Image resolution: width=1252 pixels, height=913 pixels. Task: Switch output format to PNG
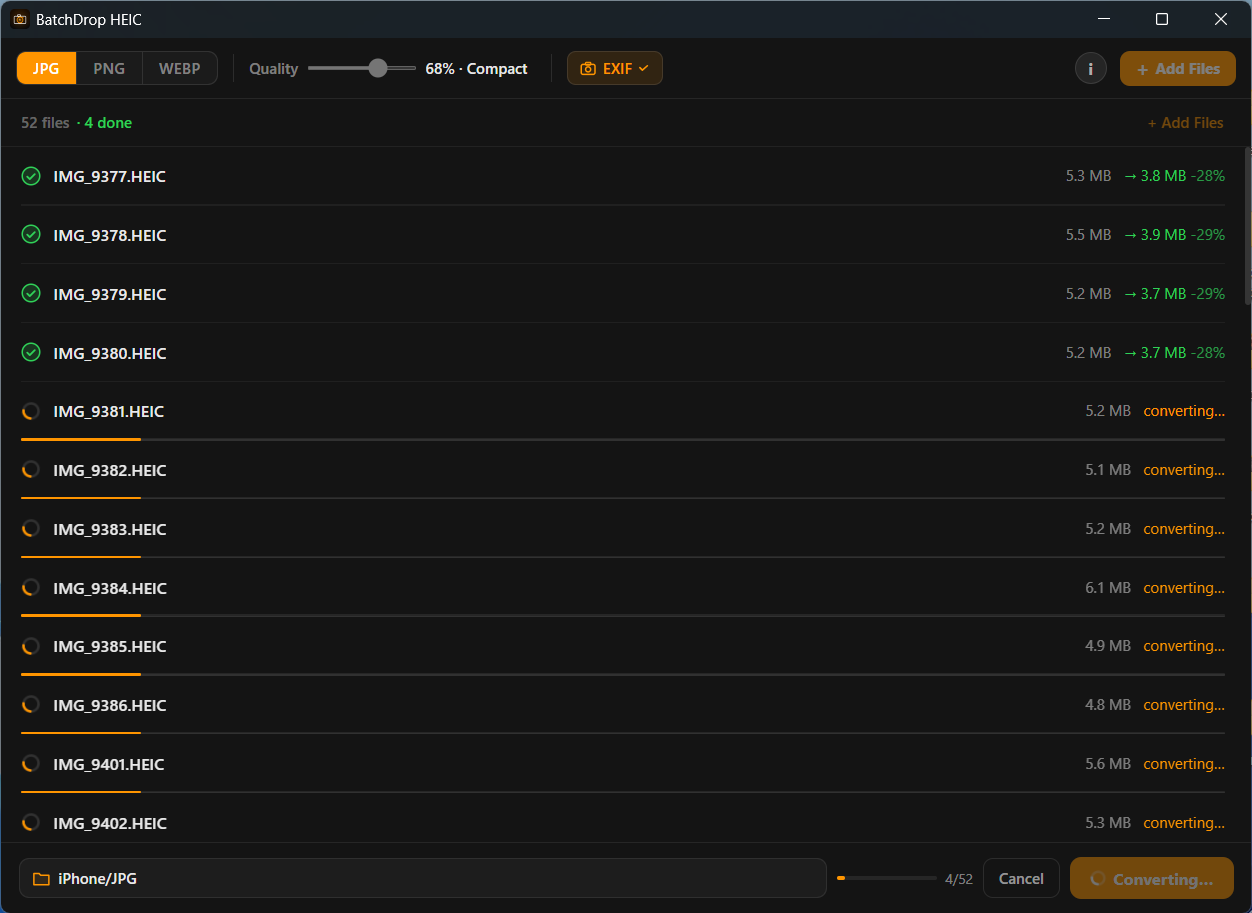click(x=110, y=69)
